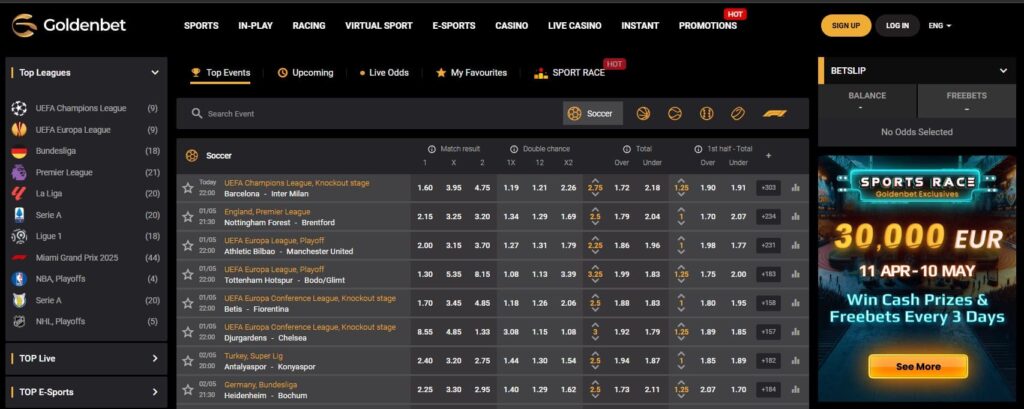
Task: Open the IN-PLAY menu
Action: click(255, 26)
